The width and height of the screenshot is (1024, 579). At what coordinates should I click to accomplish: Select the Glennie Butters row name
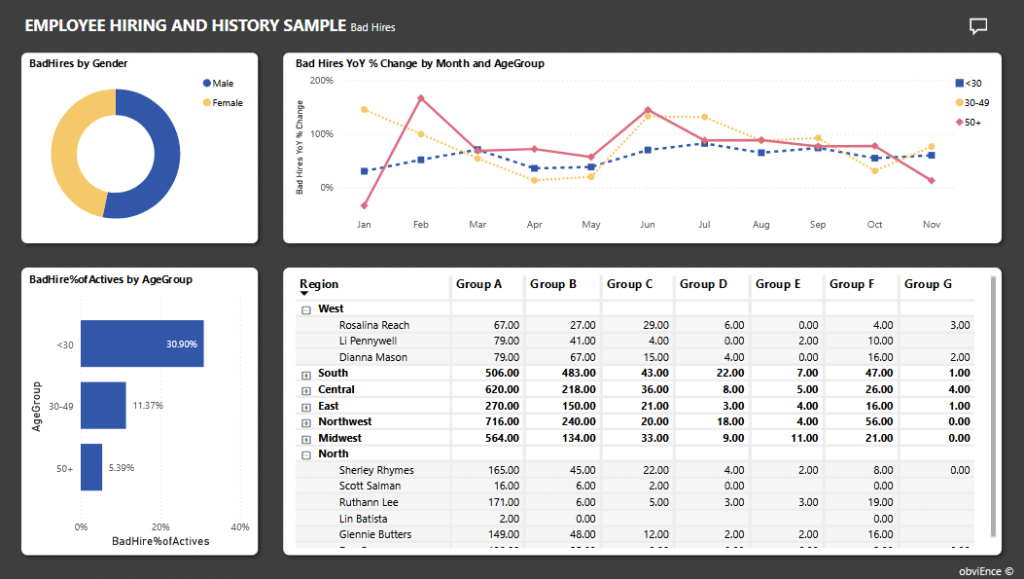coord(375,534)
